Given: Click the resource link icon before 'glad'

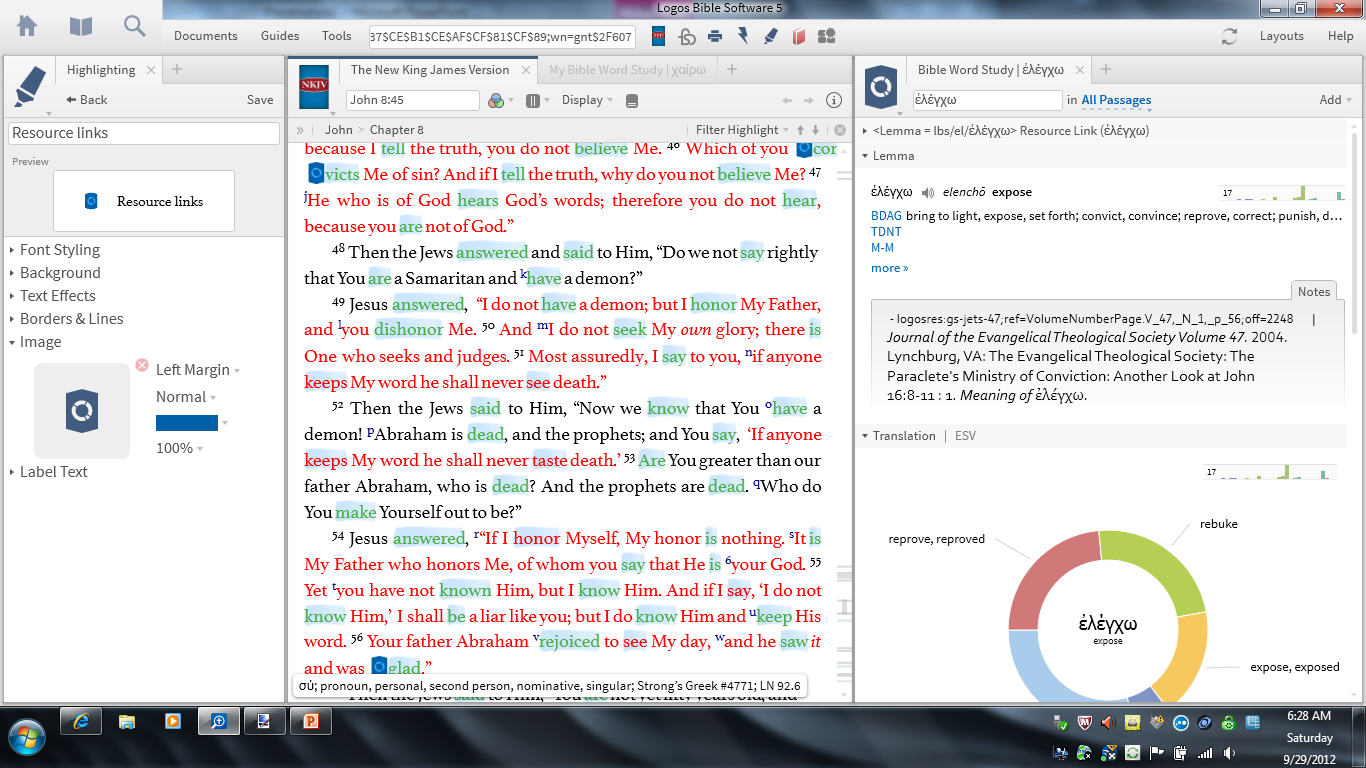Looking at the screenshot, I should pos(379,665).
